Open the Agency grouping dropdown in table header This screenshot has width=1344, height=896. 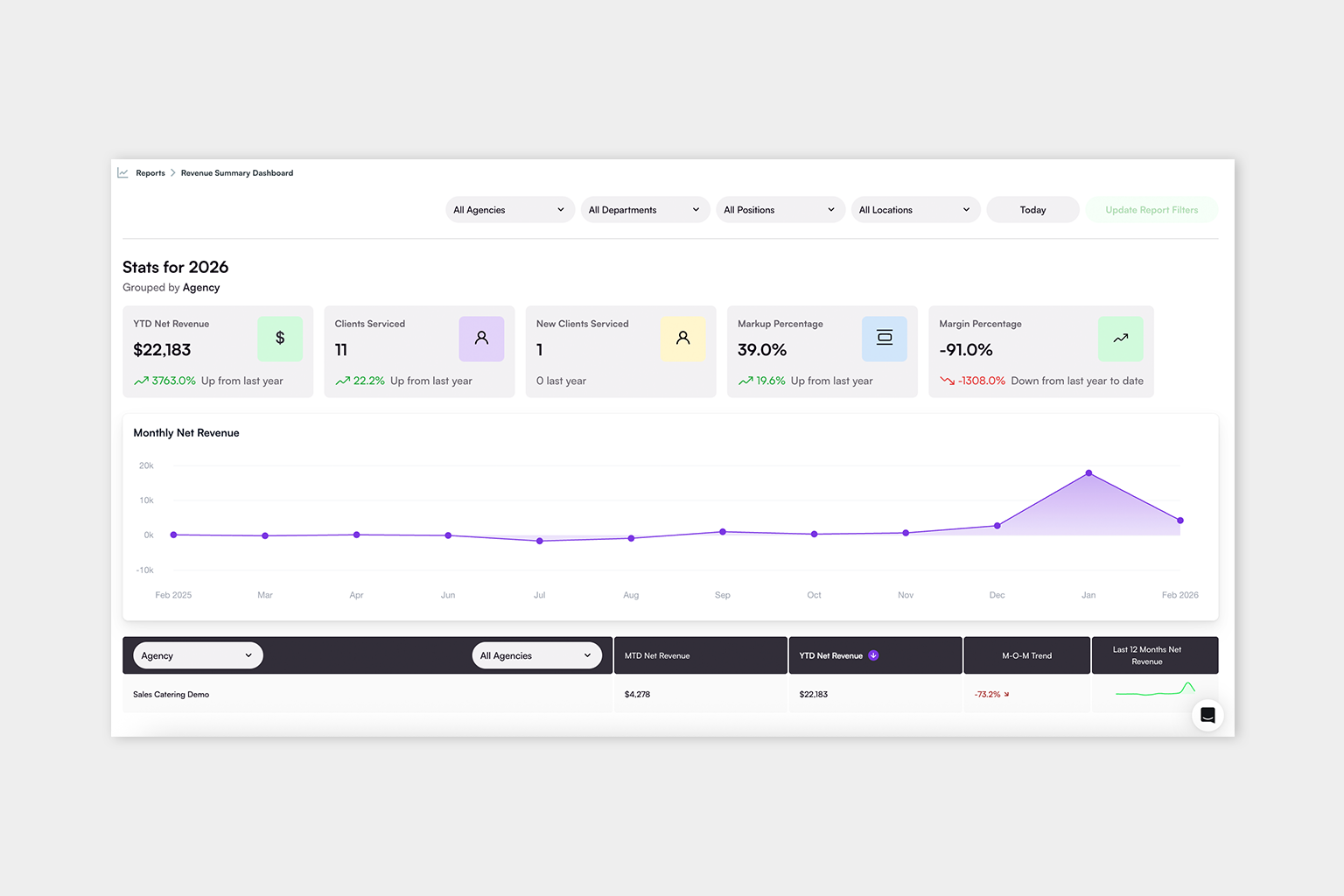point(198,655)
